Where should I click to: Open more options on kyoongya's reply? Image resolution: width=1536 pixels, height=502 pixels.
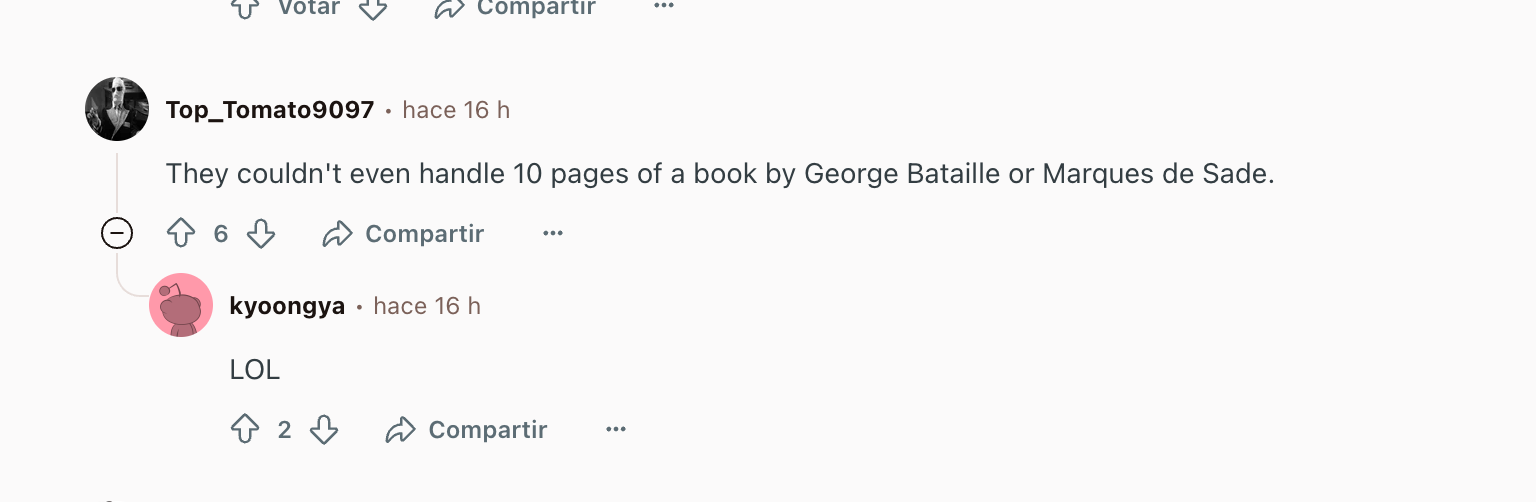(616, 430)
